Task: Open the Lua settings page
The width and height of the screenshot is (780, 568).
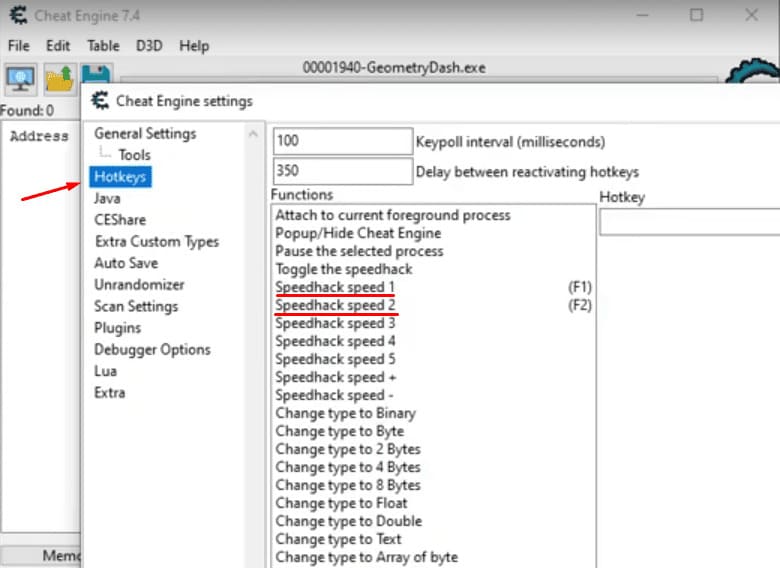Action: point(105,371)
